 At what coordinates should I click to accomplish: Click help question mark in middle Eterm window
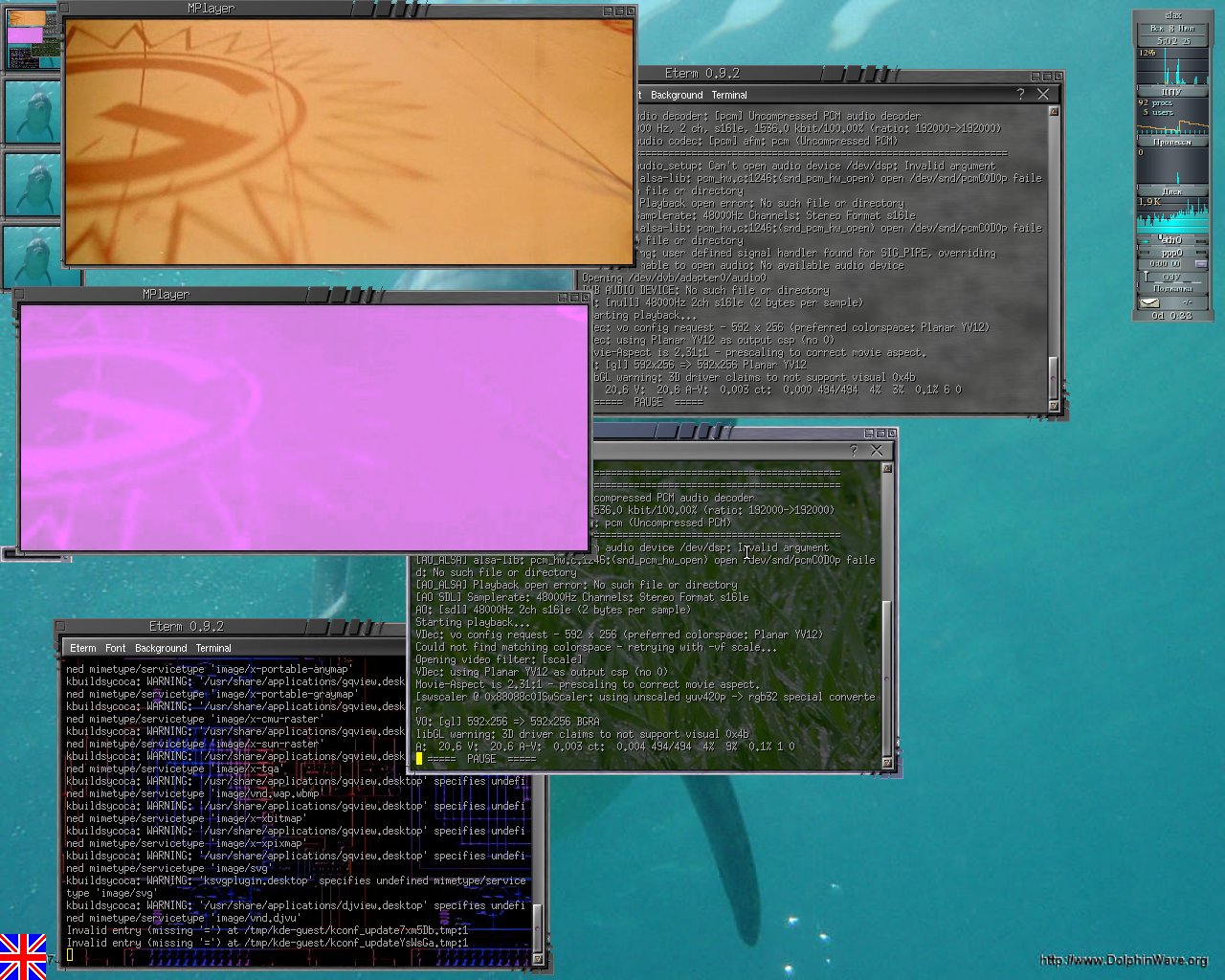(x=854, y=450)
